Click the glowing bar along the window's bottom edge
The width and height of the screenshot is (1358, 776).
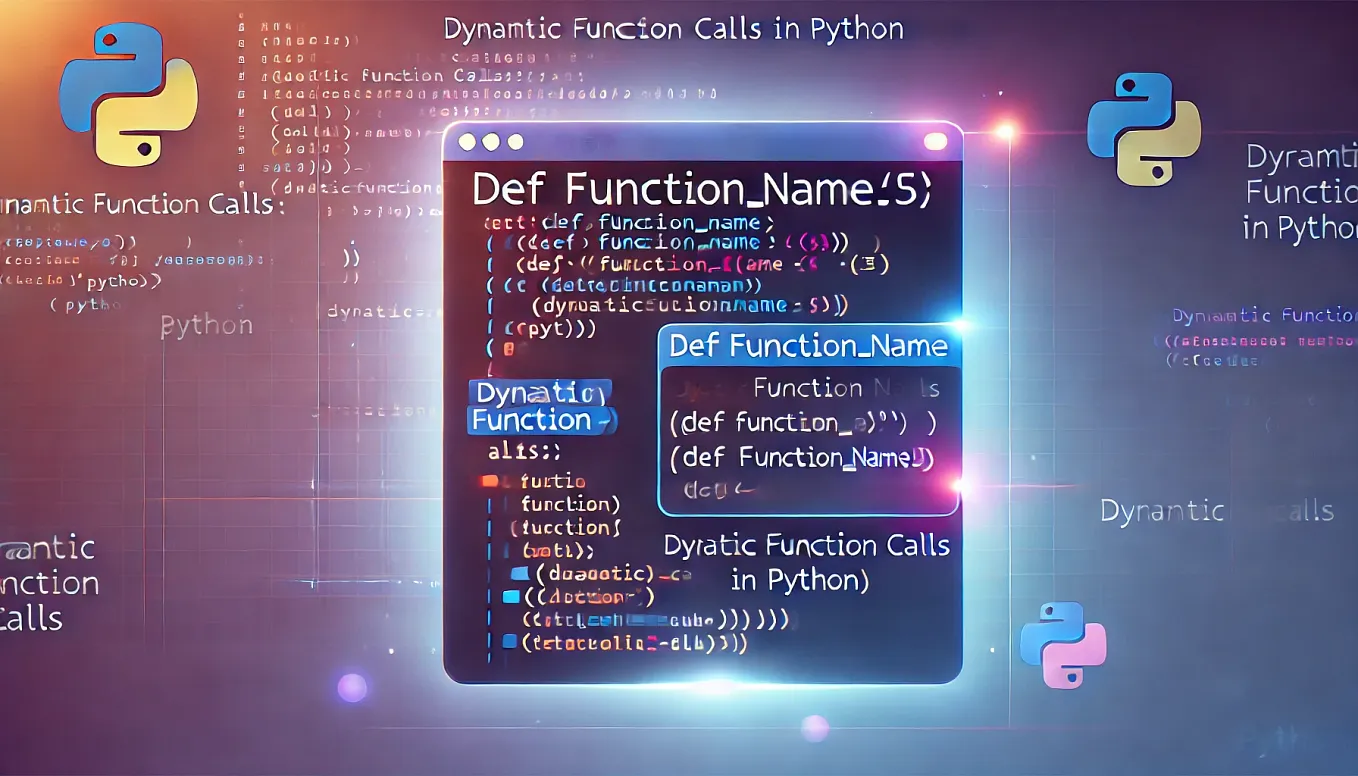705,685
